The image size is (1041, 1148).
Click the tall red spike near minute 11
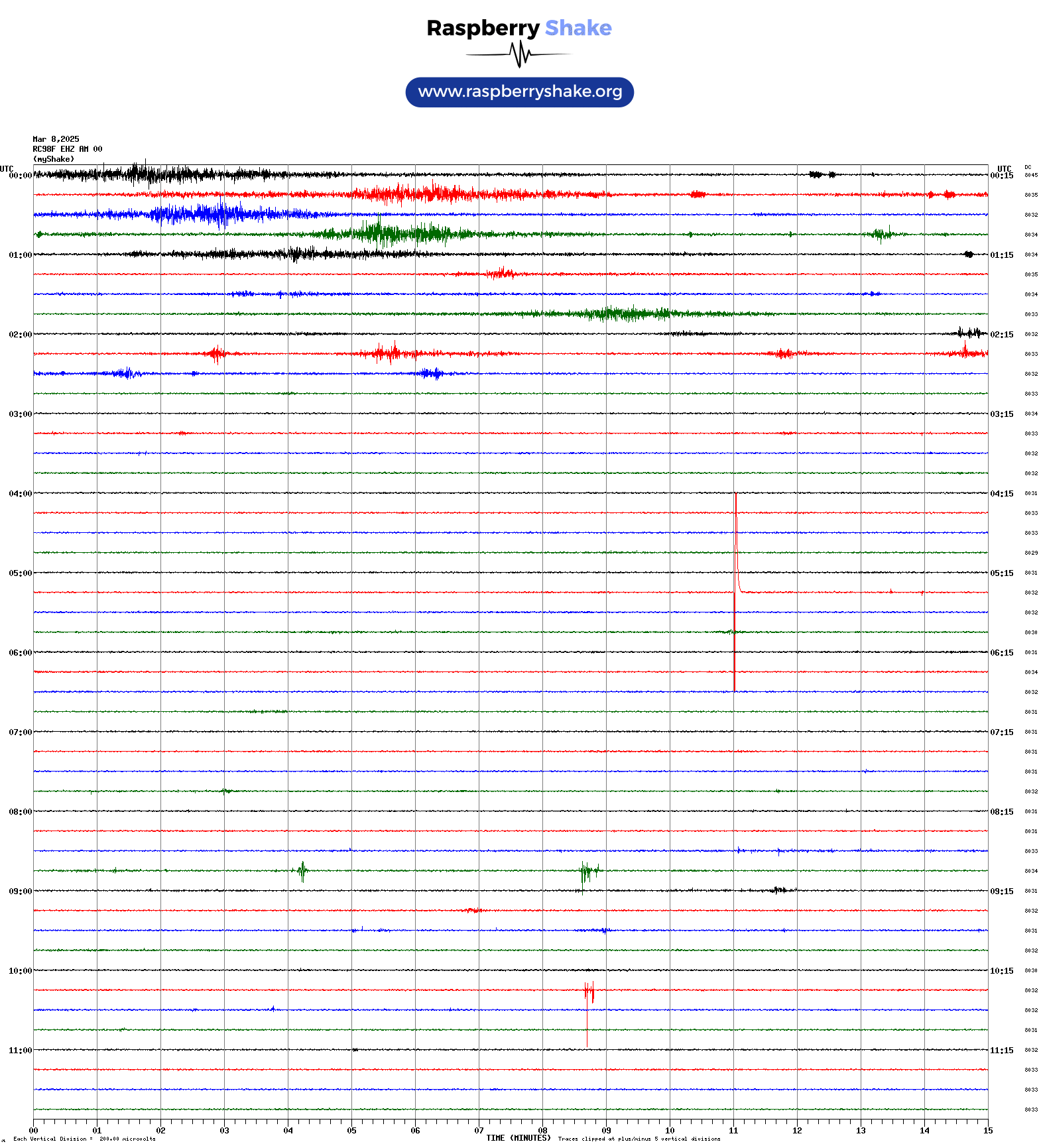click(x=735, y=592)
